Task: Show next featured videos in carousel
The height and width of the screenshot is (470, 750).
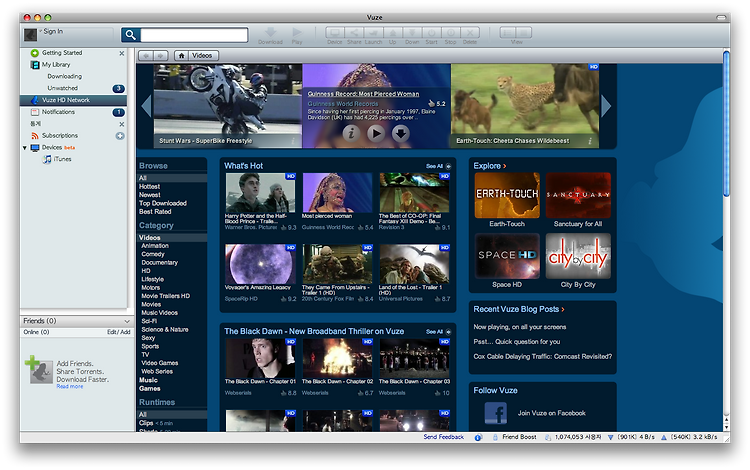Action: tap(606, 106)
